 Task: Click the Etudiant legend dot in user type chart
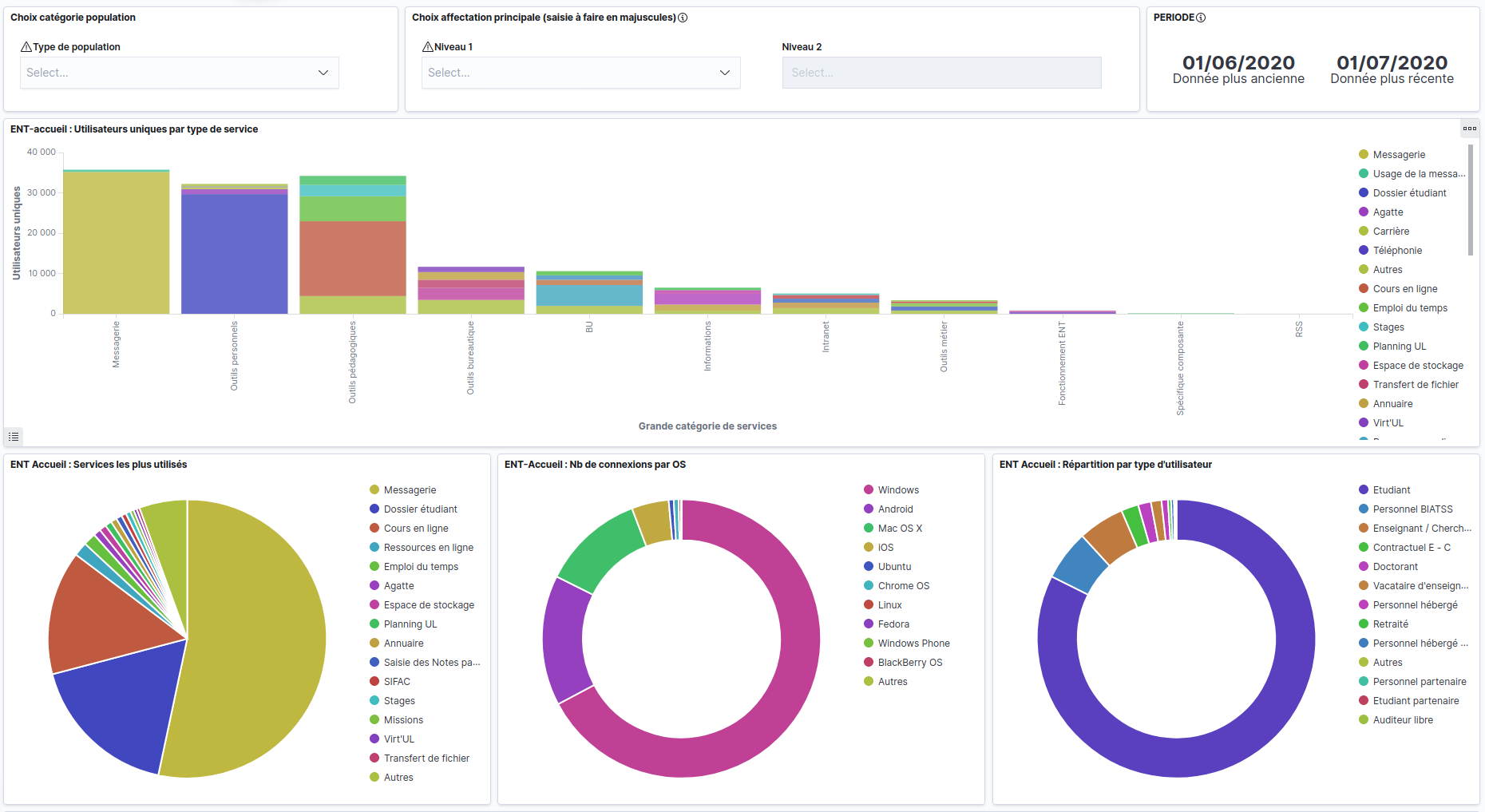1364,490
